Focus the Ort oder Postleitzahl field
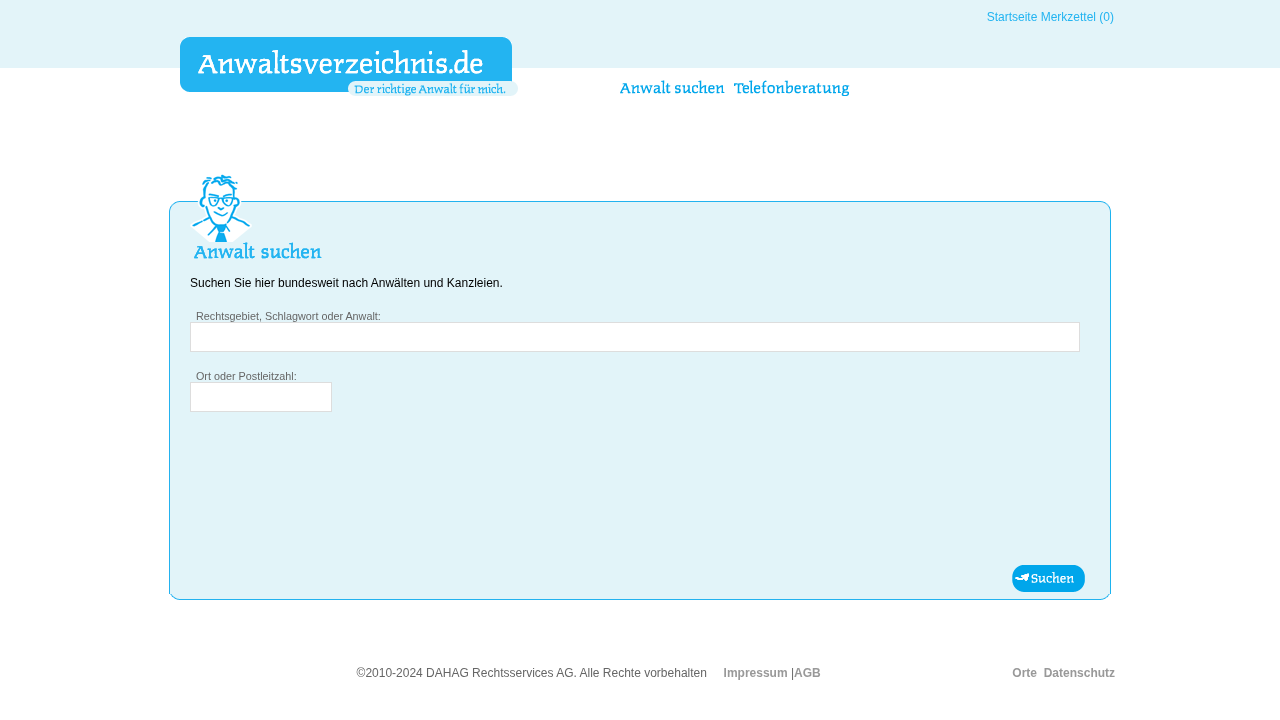The width and height of the screenshot is (1280, 720). (x=261, y=397)
